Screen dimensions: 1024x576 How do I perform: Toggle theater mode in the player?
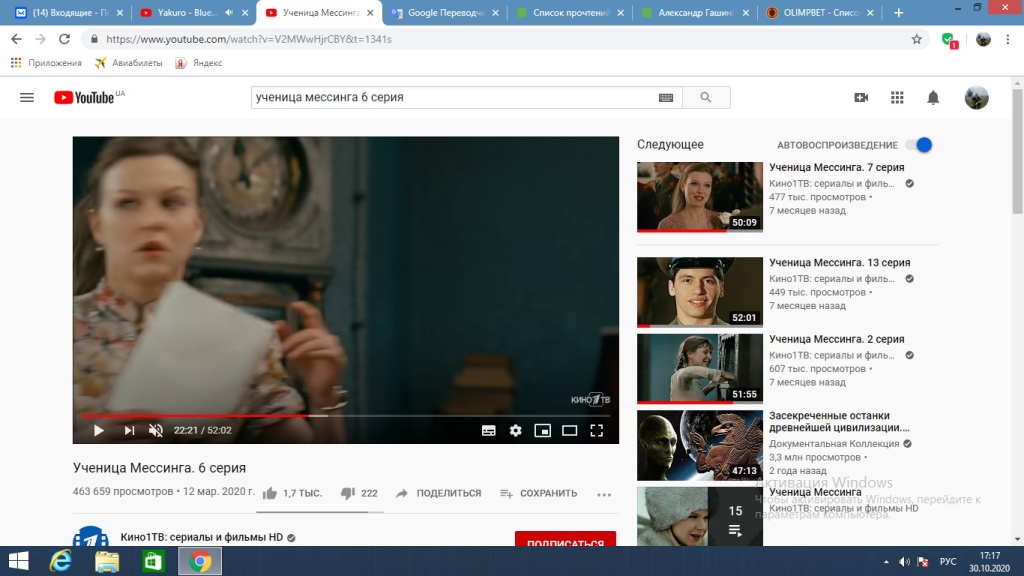569,430
